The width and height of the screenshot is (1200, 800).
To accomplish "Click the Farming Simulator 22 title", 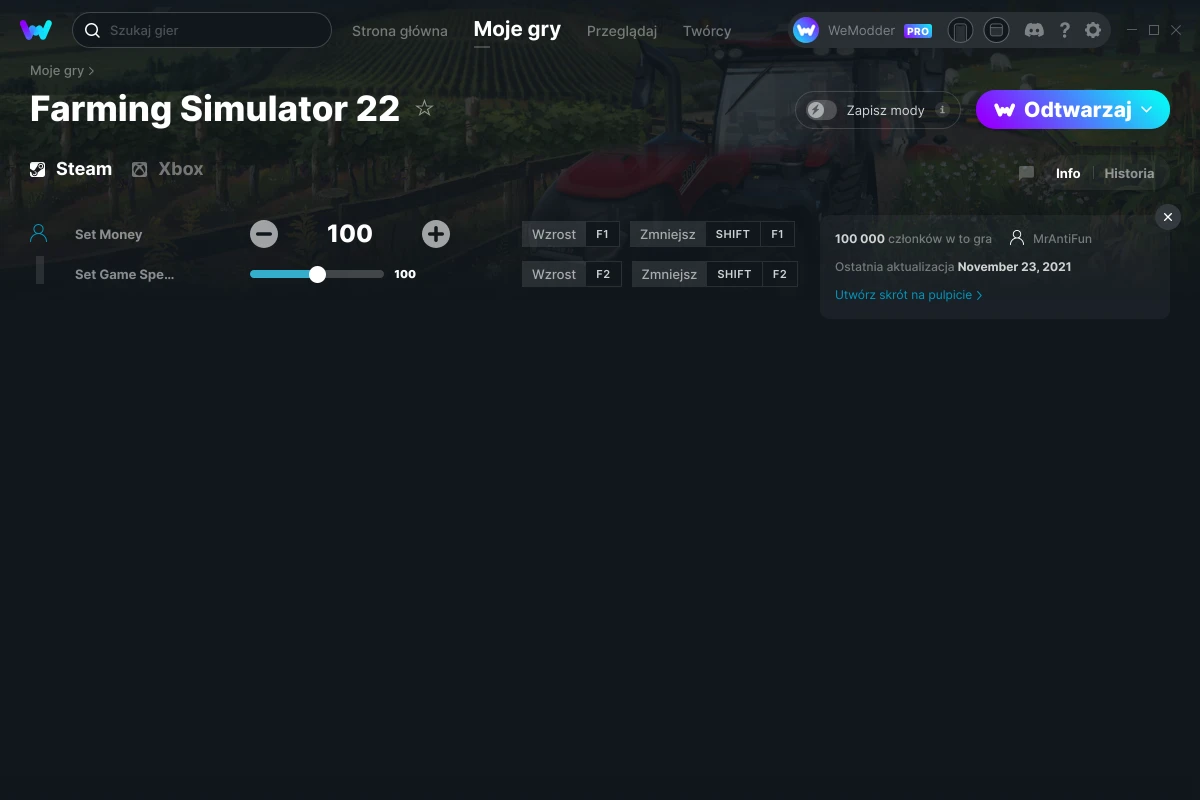I will click(x=215, y=108).
